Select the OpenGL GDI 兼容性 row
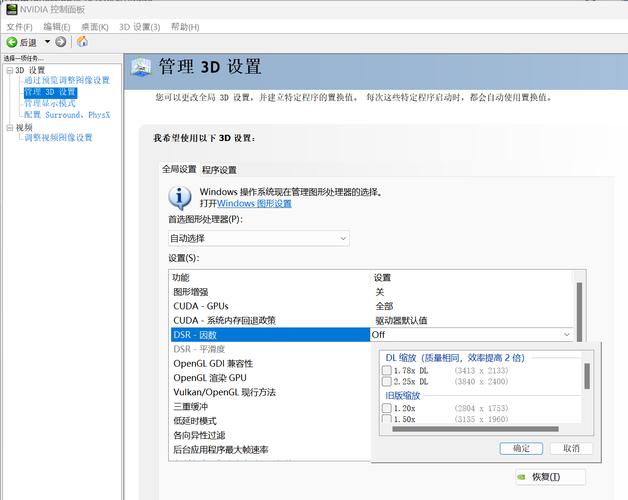 click(270, 363)
